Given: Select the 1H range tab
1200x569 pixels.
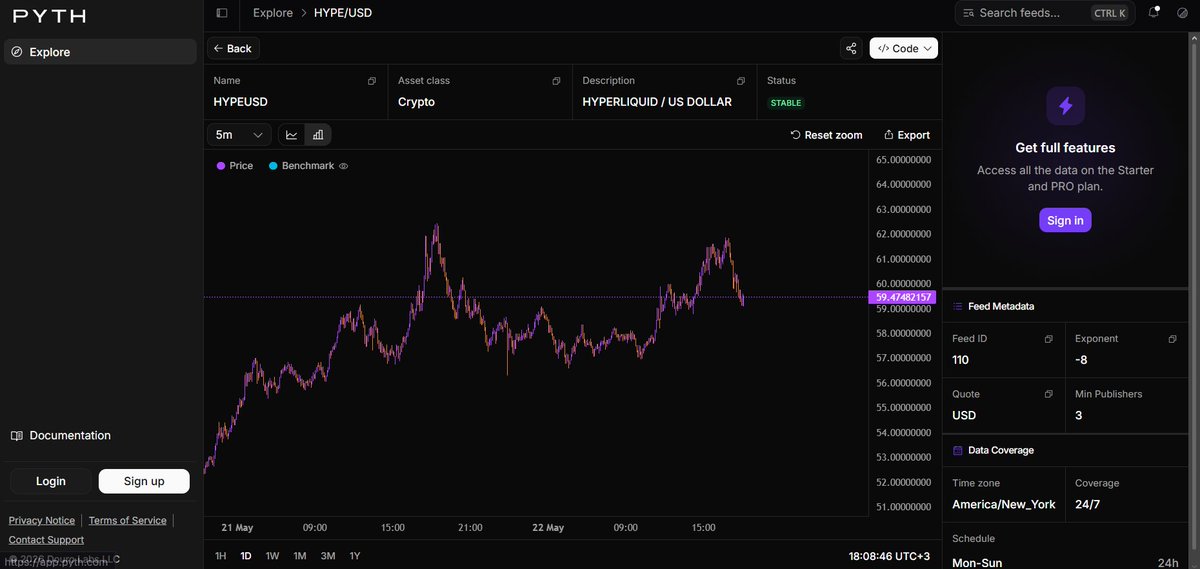Looking at the screenshot, I should click(x=221, y=556).
